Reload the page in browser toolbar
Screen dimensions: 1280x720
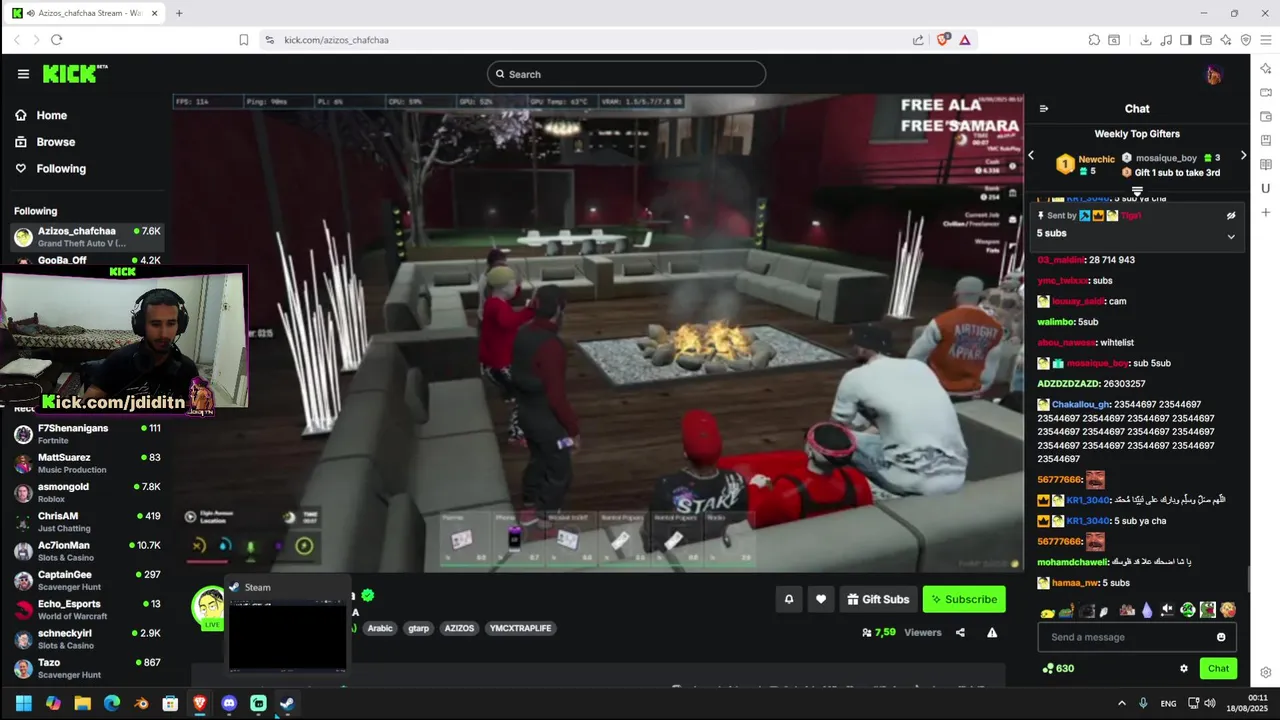point(56,40)
